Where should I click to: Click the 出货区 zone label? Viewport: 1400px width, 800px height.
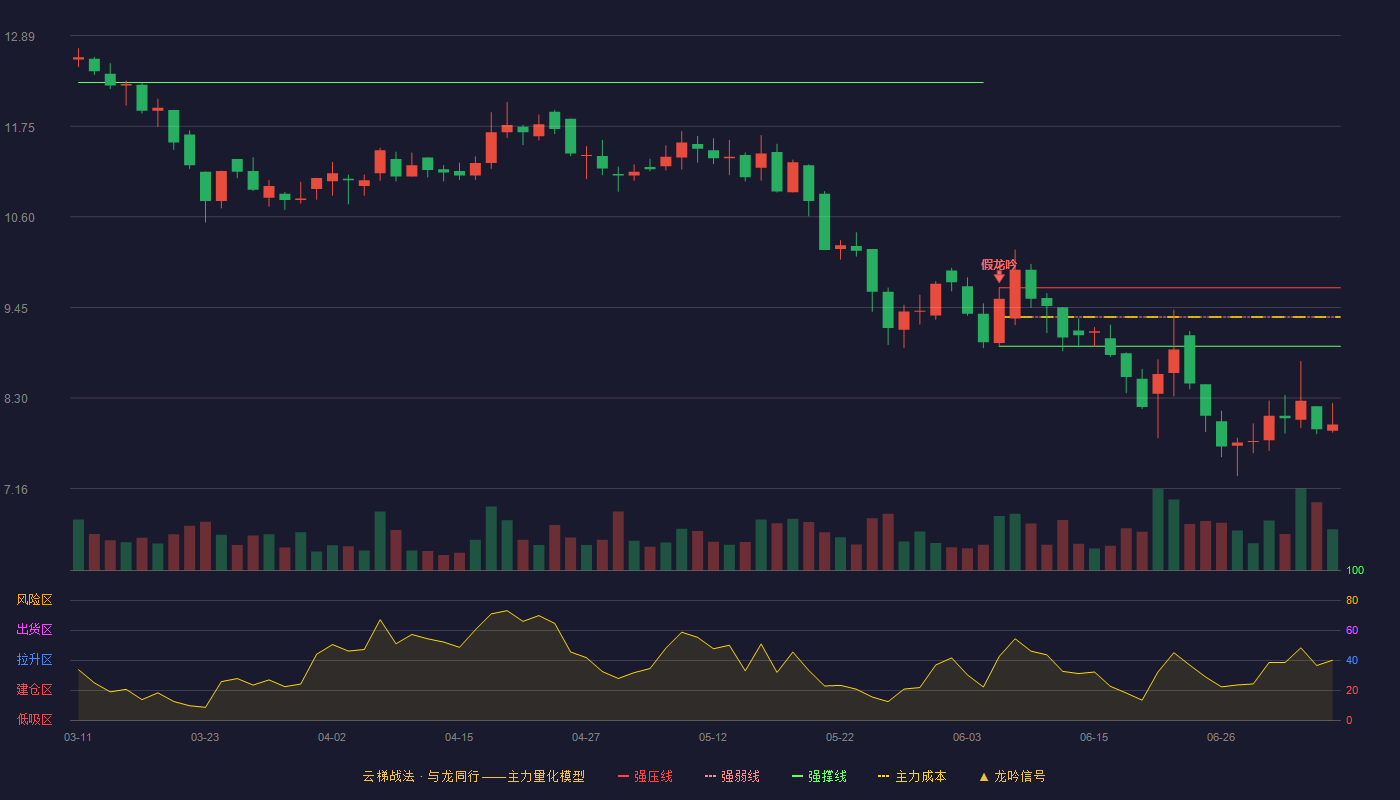click(x=34, y=630)
